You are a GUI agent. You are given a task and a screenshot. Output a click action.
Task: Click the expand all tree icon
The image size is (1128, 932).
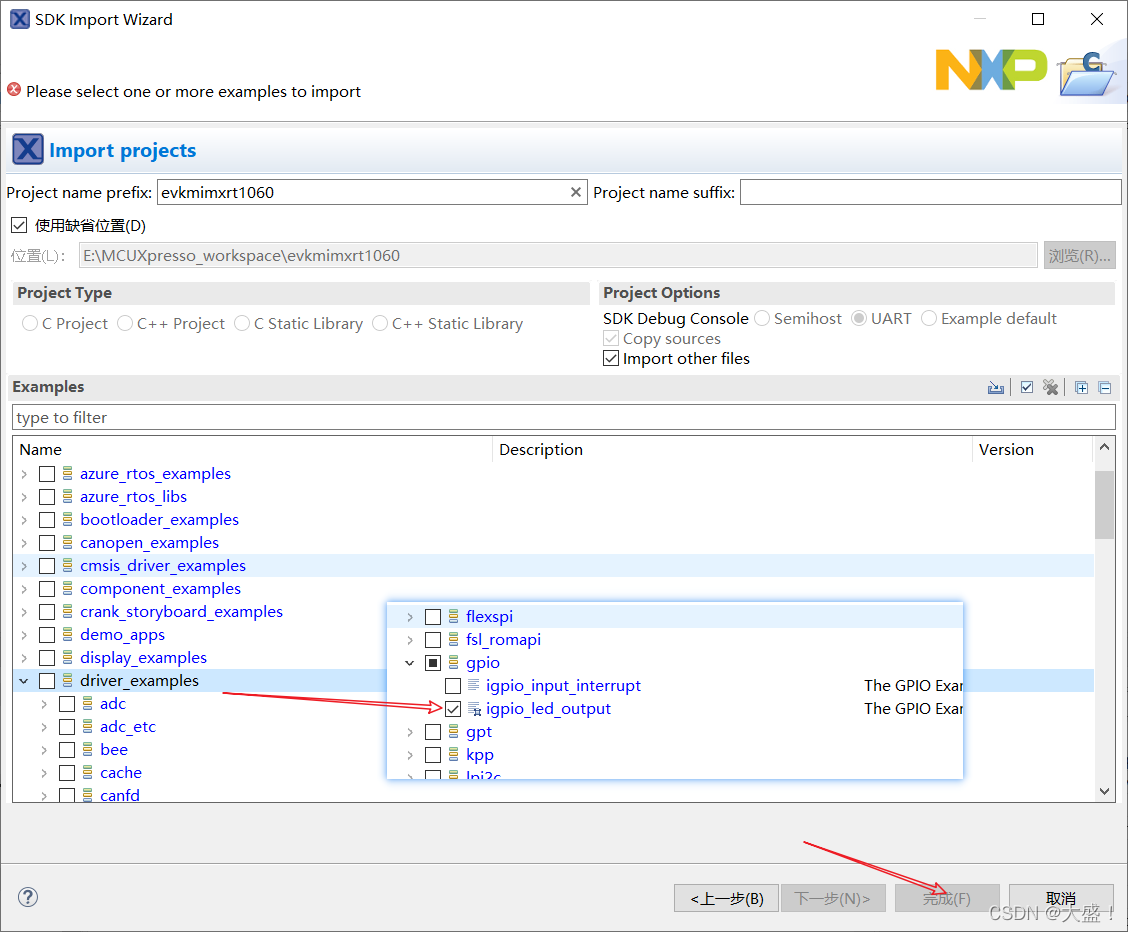pos(1081,388)
